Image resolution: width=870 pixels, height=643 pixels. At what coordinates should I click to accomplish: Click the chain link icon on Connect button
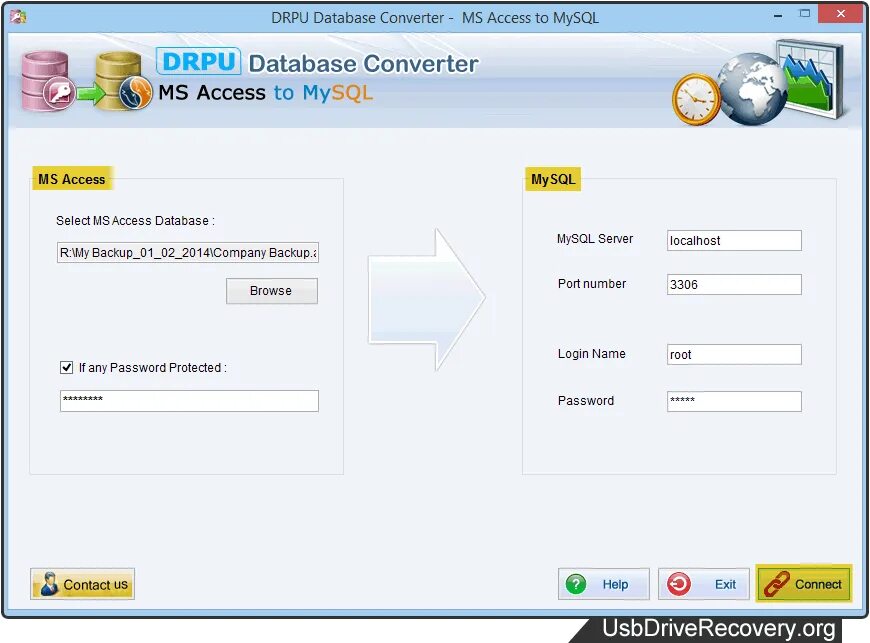pyautogui.click(x=777, y=584)
